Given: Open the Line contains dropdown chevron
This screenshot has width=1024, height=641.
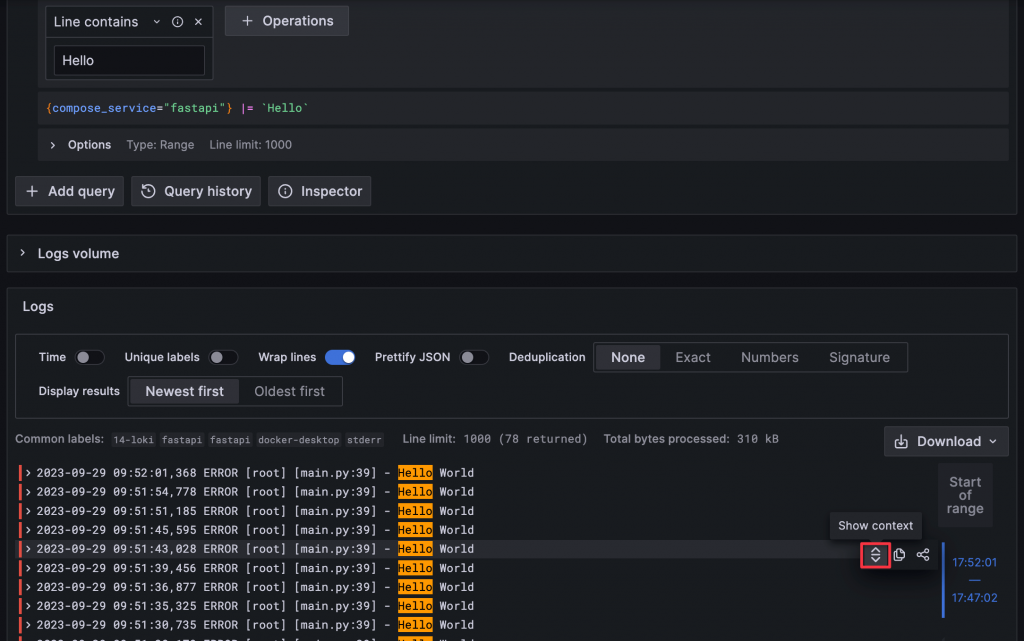Looking at the screenshot, I should pos(157,22).
